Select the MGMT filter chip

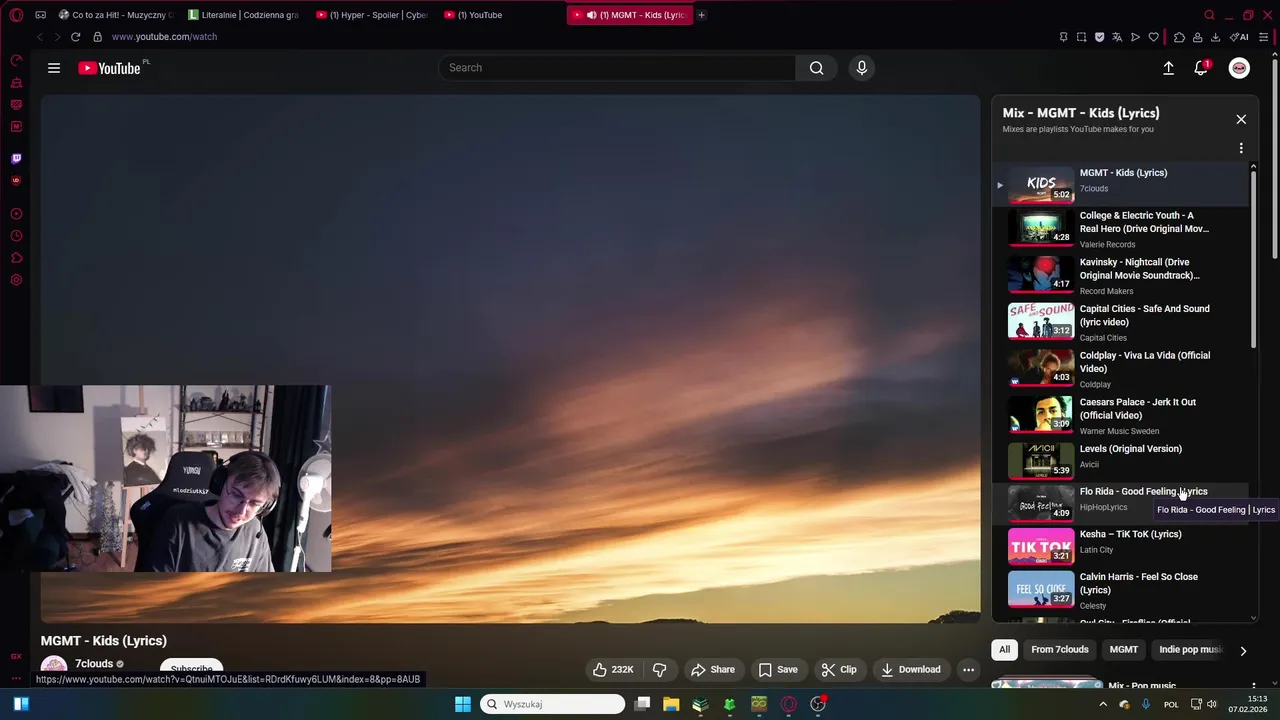pos(1124,650)
